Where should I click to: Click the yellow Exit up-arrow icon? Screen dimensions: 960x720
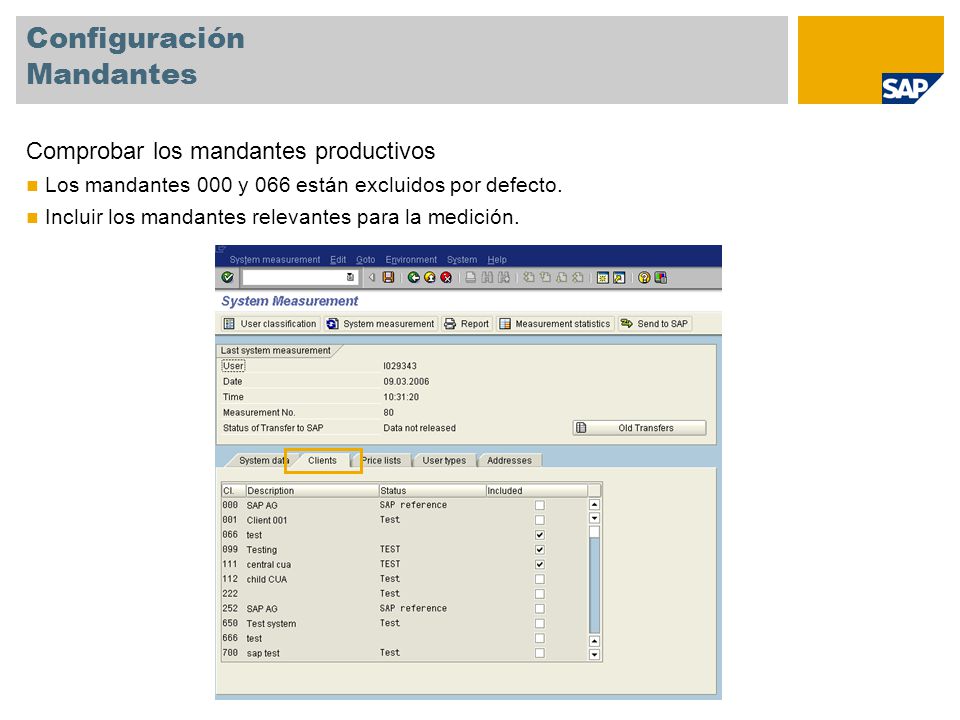[x=430, y=277]
